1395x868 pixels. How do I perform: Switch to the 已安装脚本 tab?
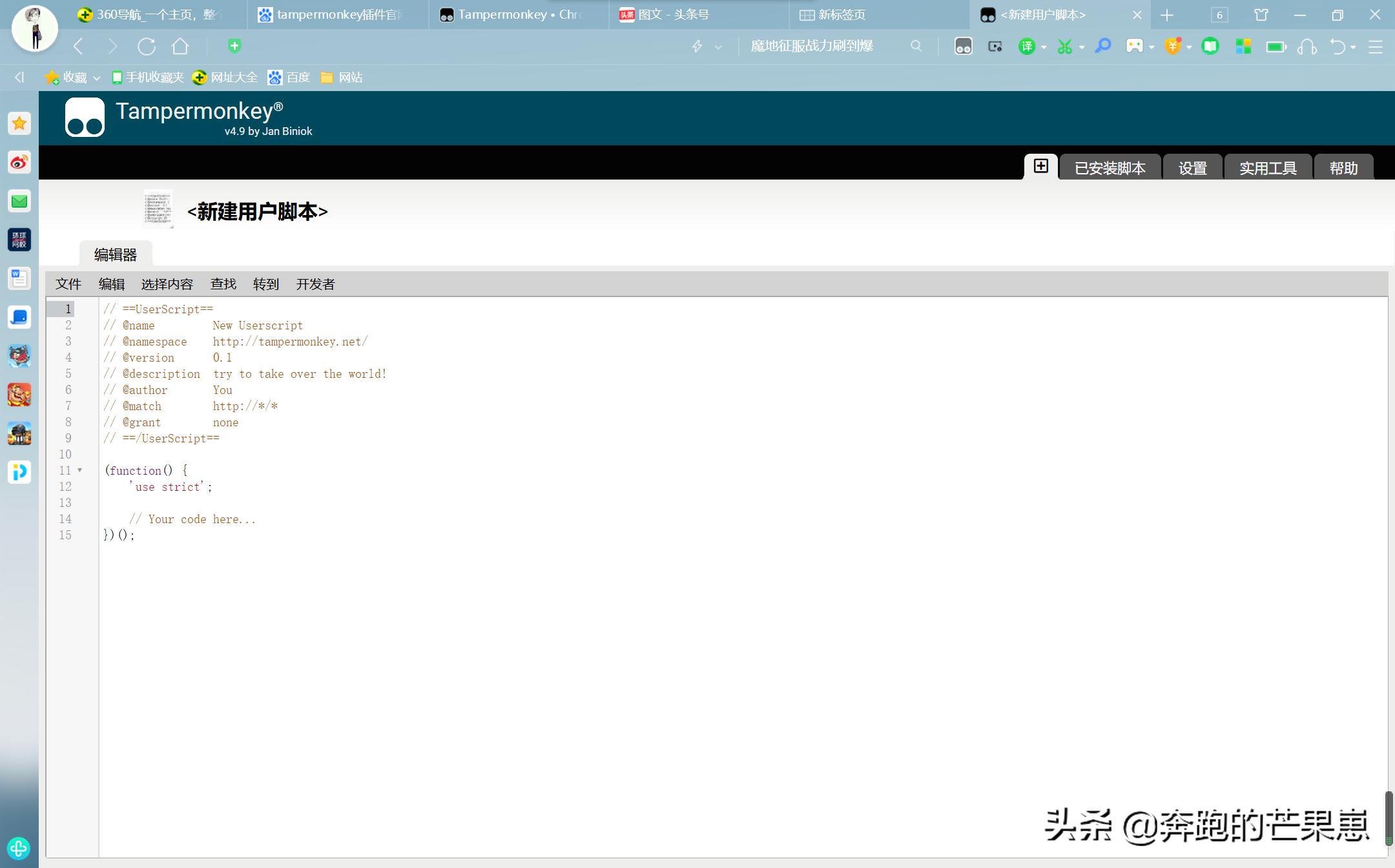pyautogui.click(x=1110, y=167)
